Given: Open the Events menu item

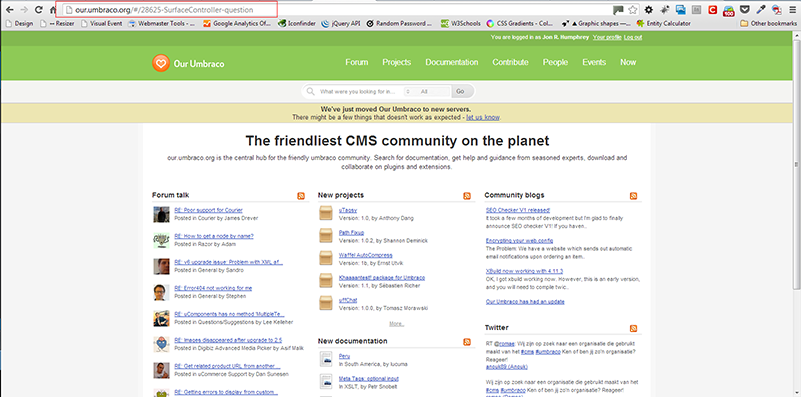Looking at the screenshot, I should tap(594, 62).
